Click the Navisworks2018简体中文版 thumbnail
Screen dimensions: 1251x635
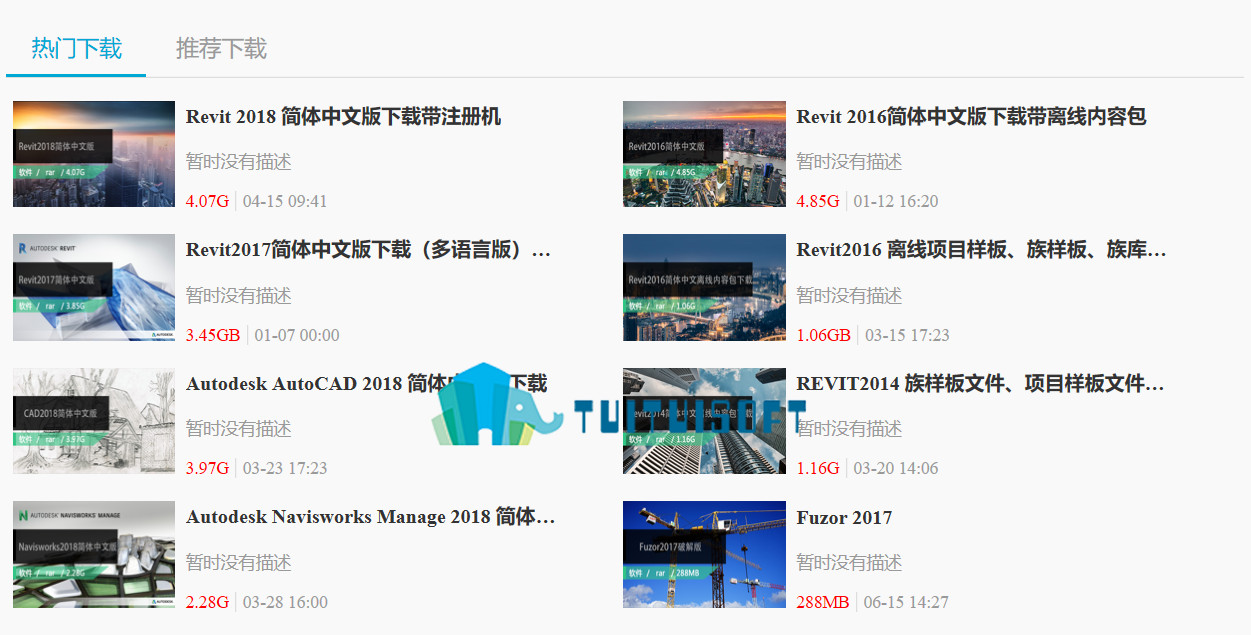(x=94, y=555)
